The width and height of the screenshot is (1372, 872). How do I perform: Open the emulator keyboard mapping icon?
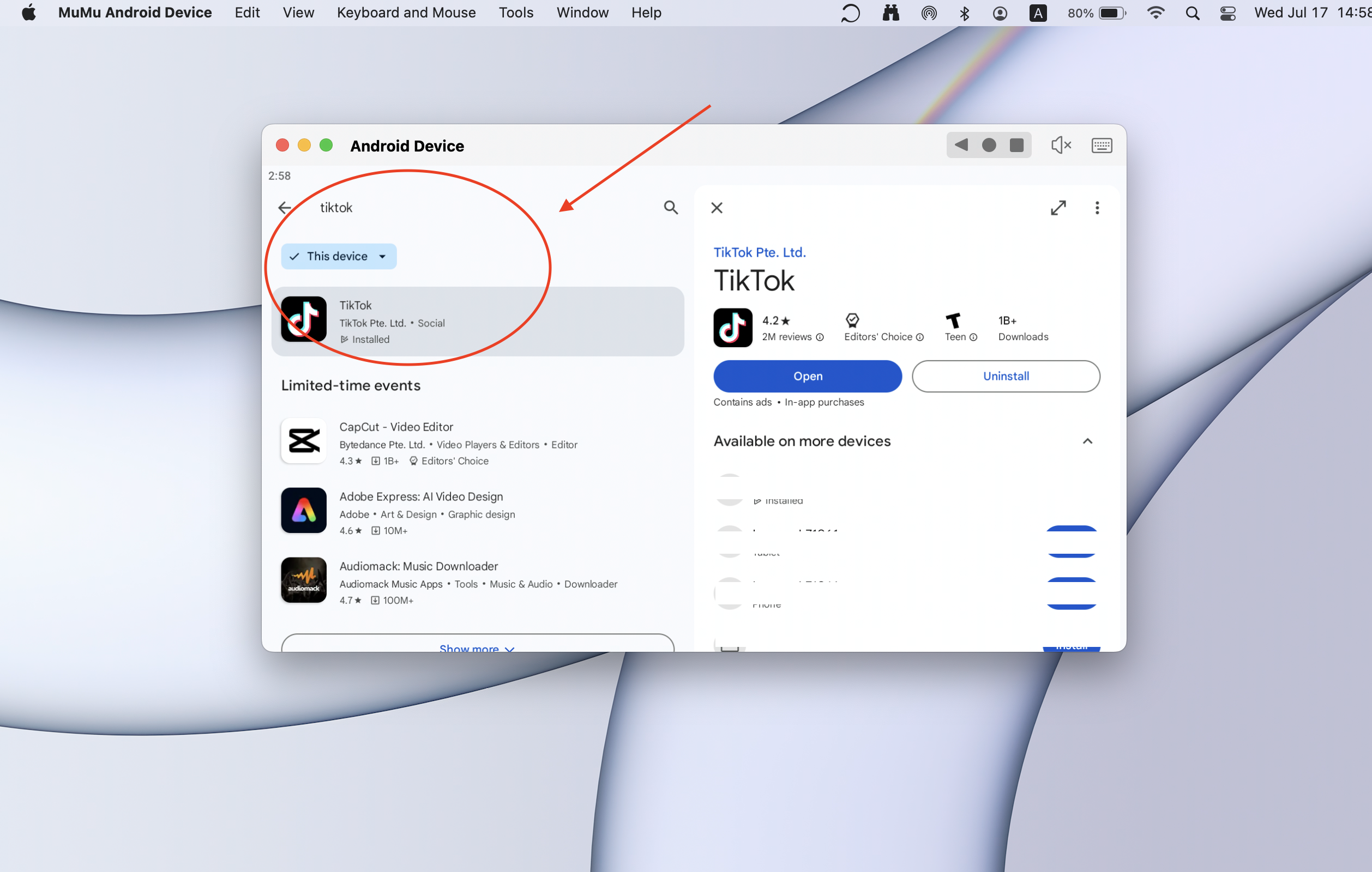click(1102, 145)
